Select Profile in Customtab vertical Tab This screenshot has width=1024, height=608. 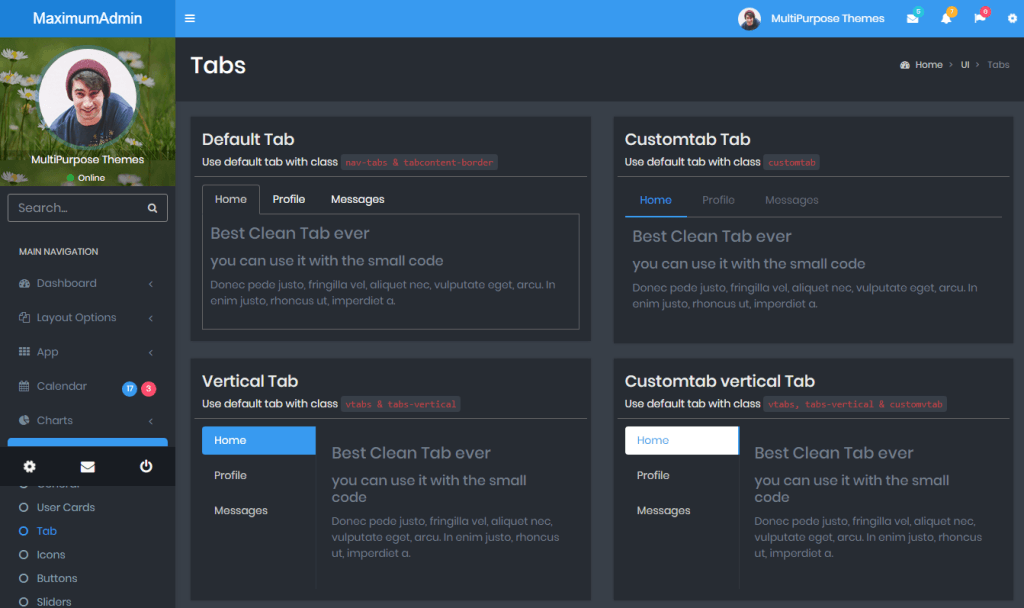682,475
